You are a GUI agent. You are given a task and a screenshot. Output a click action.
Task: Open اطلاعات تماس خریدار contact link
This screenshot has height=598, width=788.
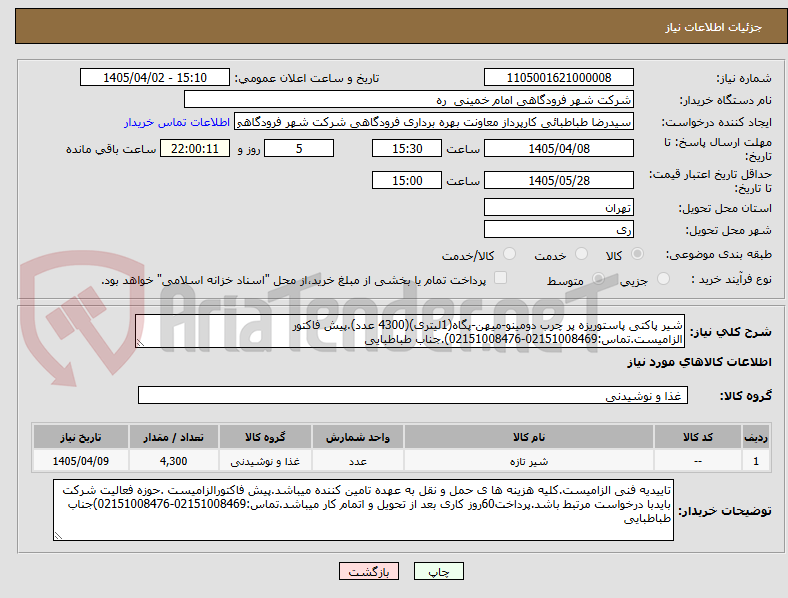(177, 122)
